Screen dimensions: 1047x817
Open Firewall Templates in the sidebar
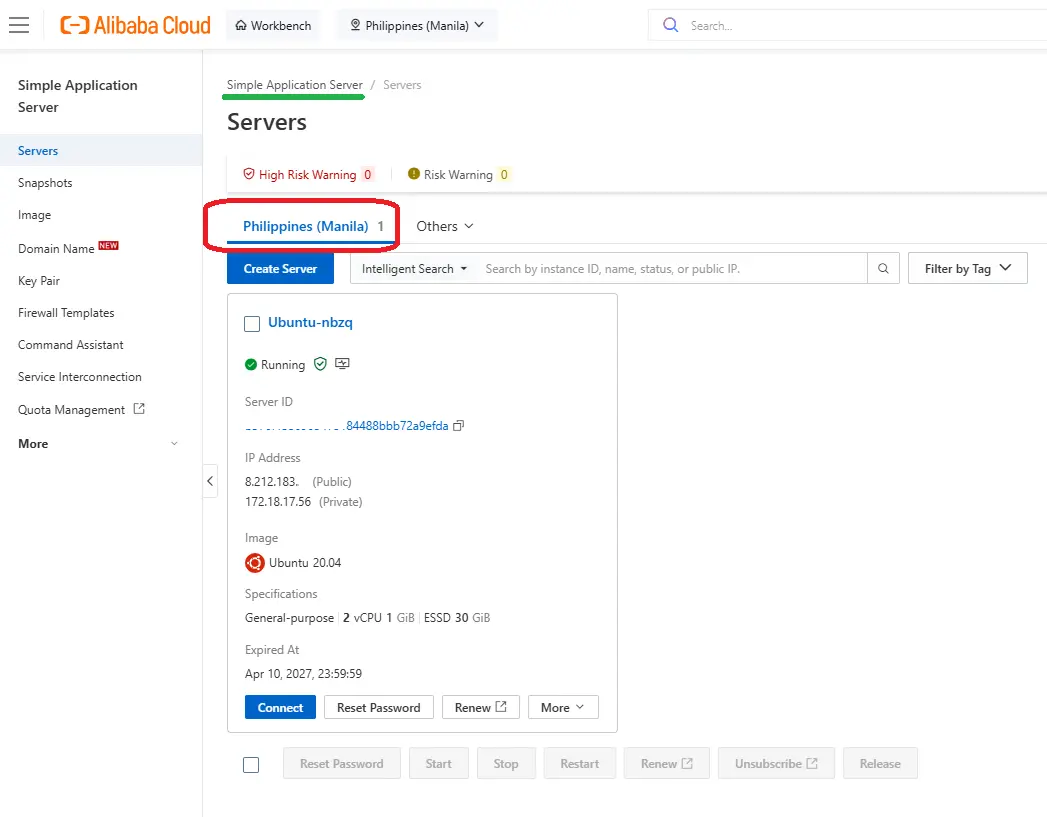click(x=66, y=312)
